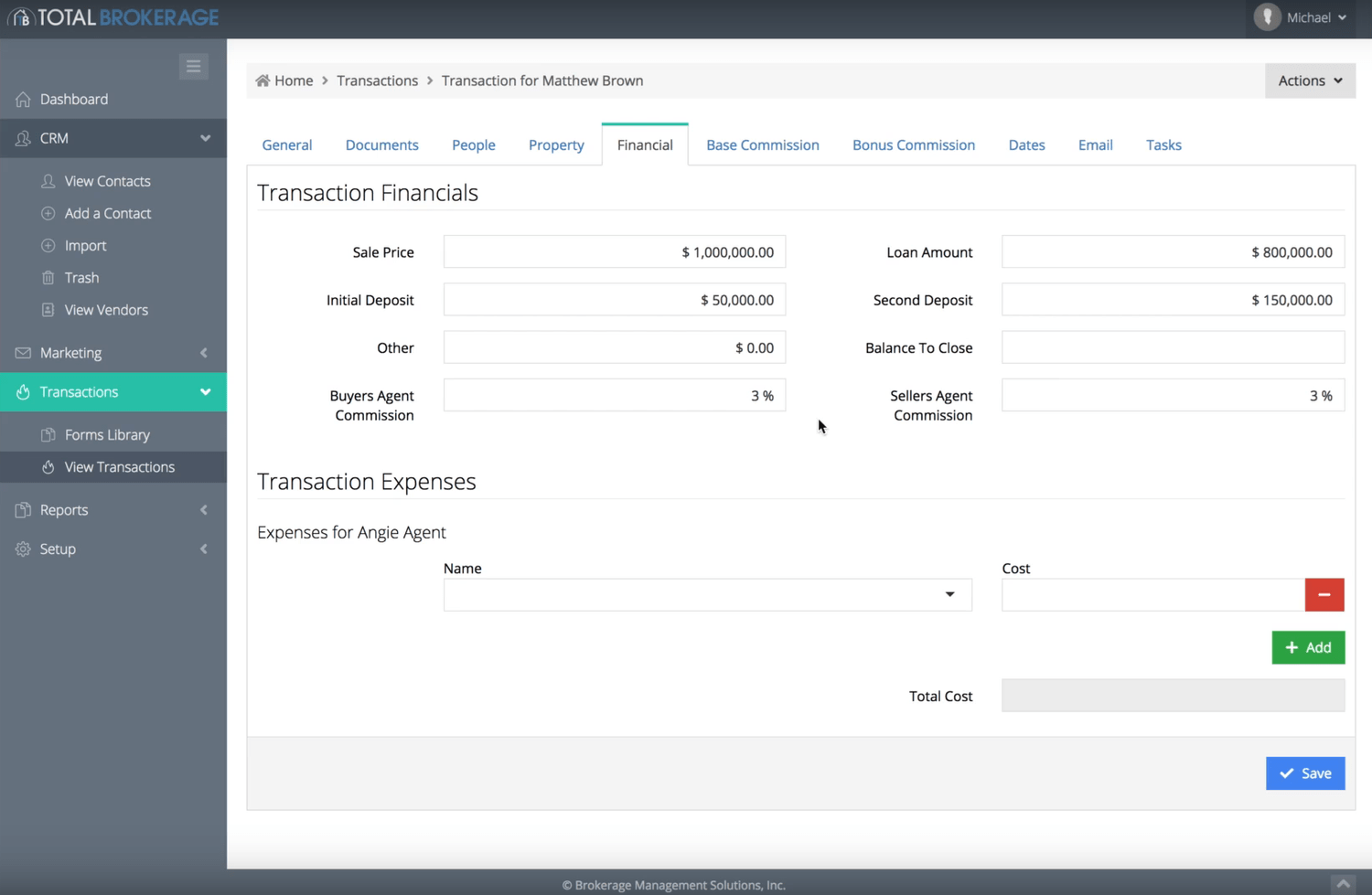This screenshot has width=1372, height=895.
Task: Click the red minus remove expense button
Action: coord(1324,595)
